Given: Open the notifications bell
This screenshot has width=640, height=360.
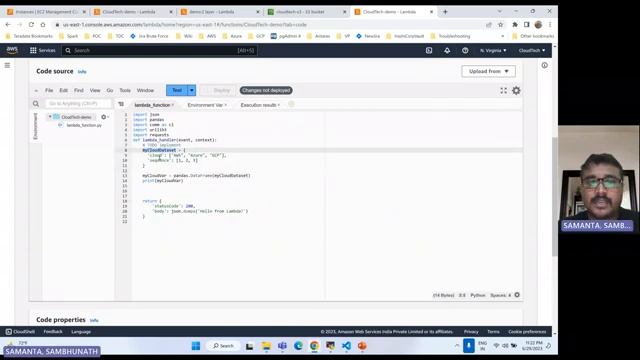Looking at the screenshot, I should point(447,50).
